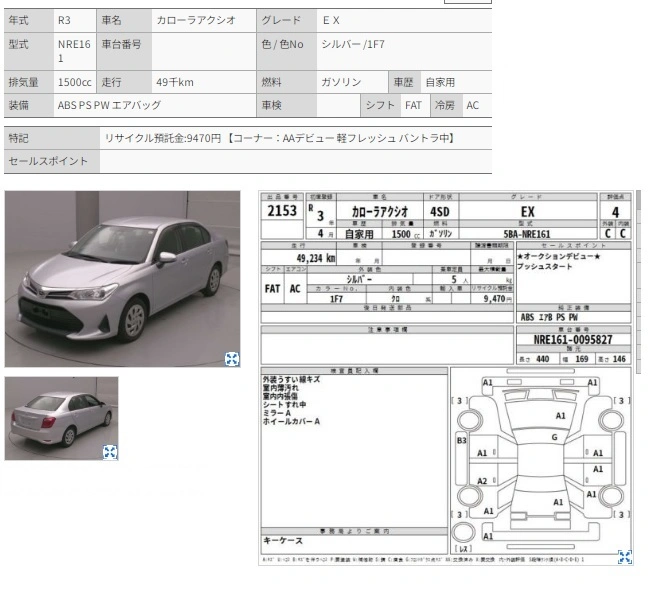The height and width of the screenshot is (600, 649).
Task: Click the グレード label
Action: [x=281, y=20]
